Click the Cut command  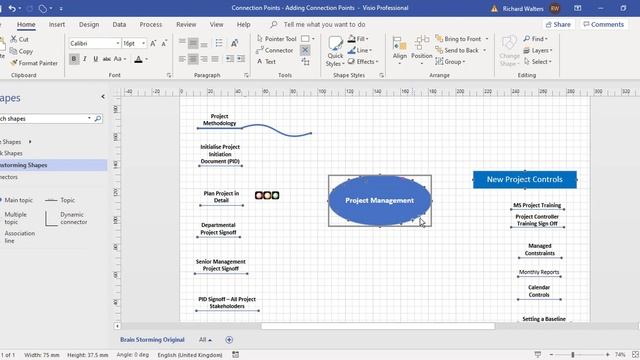pyautogui.click(x=20, y=39)
